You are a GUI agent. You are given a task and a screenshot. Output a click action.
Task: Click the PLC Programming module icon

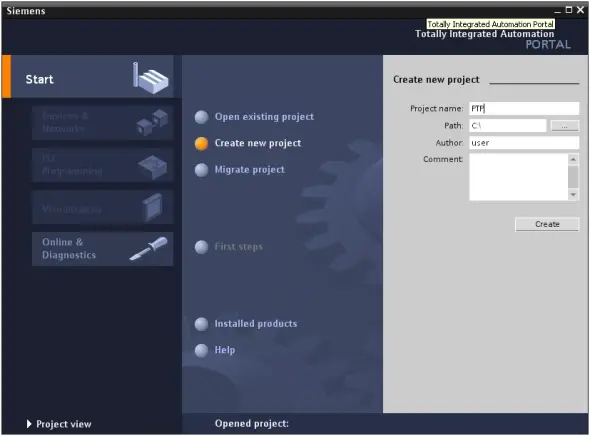(152, 166)
